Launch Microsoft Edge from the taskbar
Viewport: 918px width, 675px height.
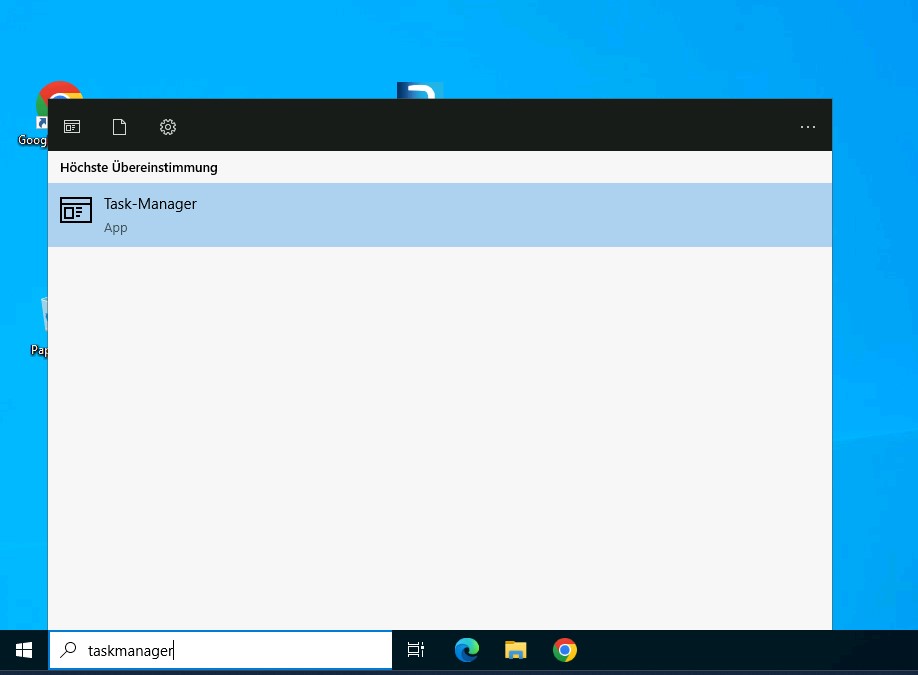(466, 651)
